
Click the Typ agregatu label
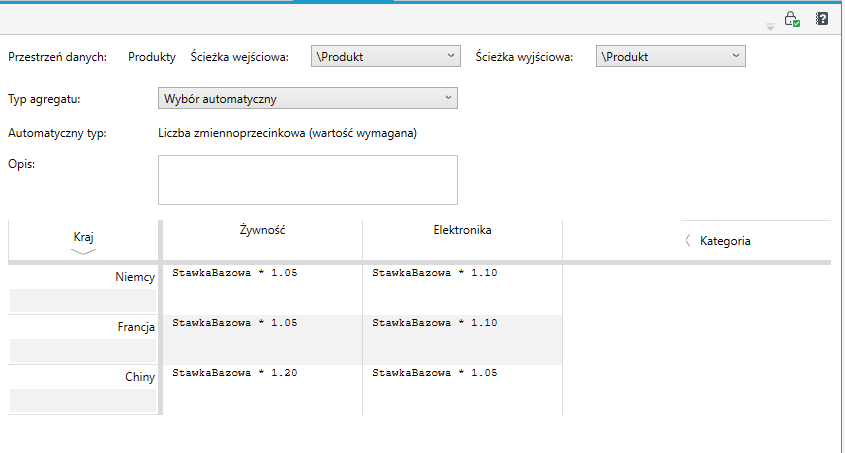[x=44, y=99]
